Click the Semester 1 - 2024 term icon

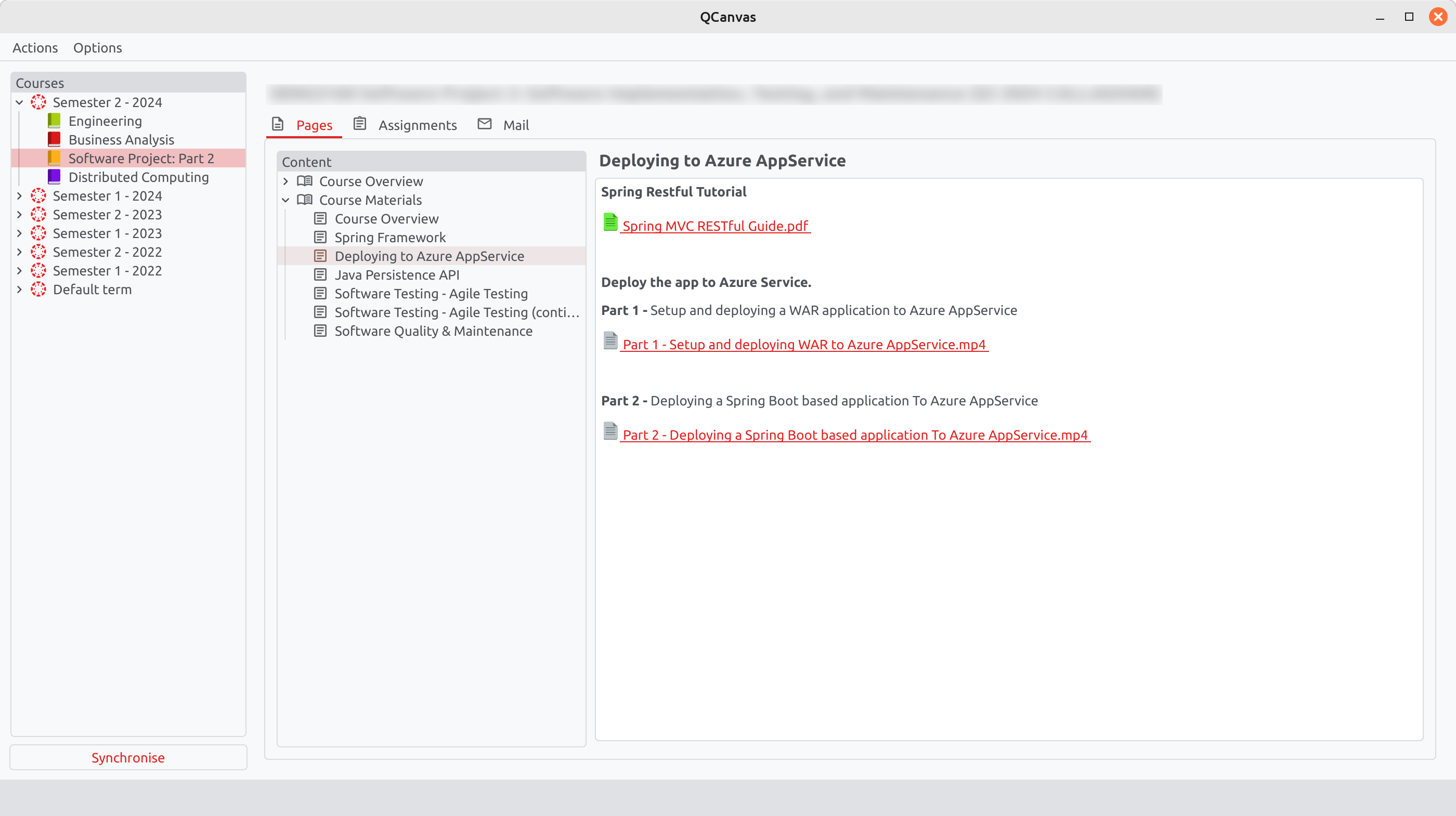[38, 195]
